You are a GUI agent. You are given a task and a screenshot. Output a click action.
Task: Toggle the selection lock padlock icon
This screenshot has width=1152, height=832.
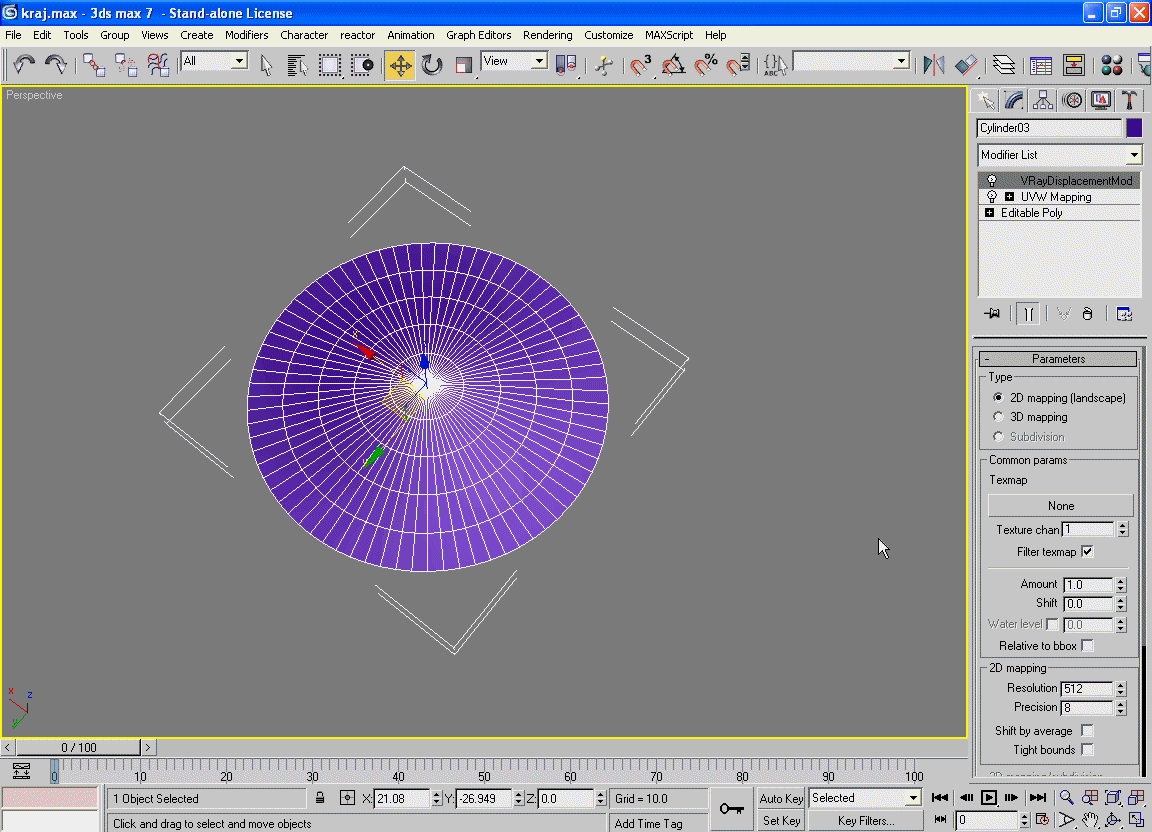pyautogui.click(x=320, y=798)
